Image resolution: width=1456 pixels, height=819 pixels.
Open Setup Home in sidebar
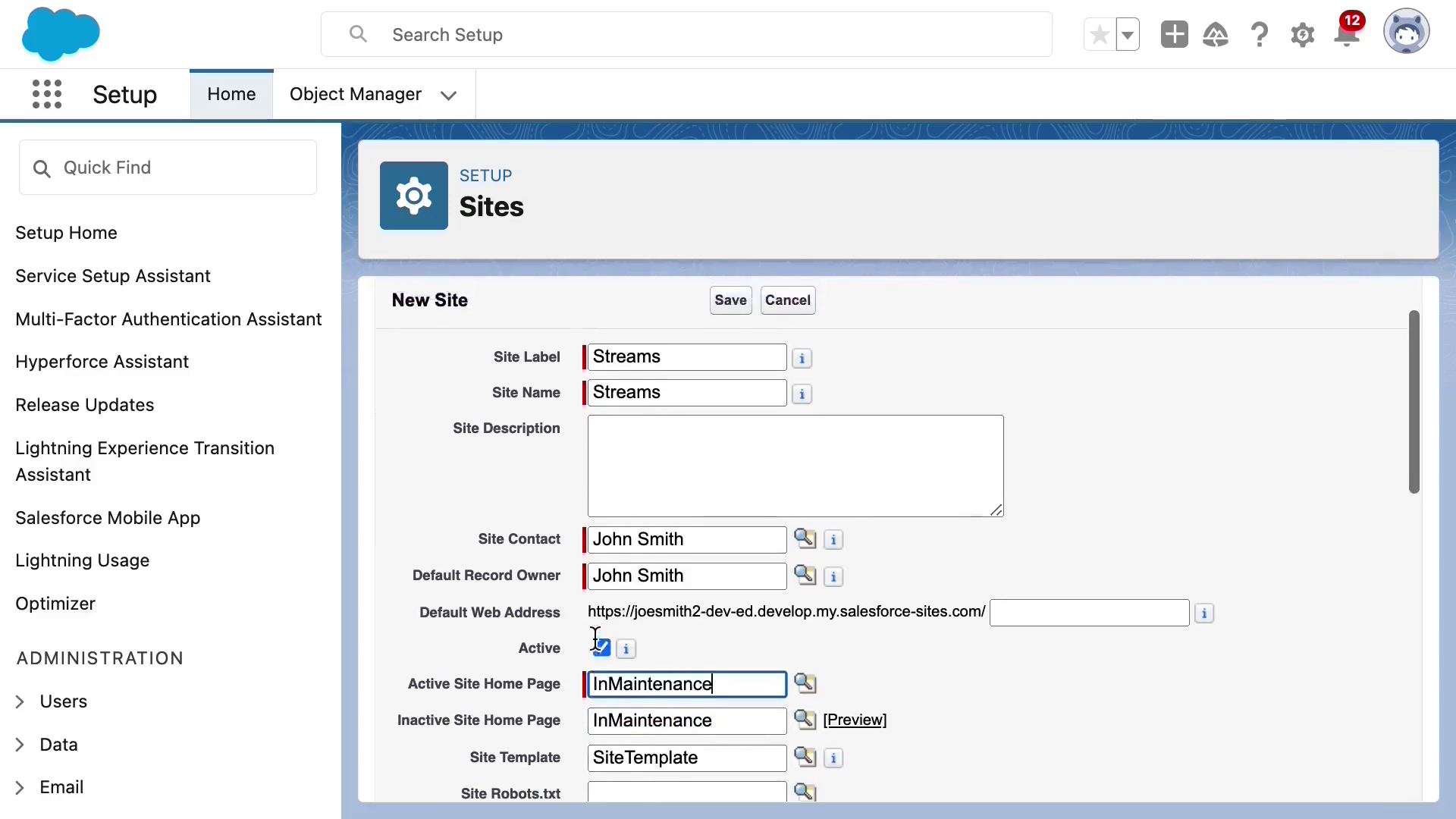coord(66,233)
